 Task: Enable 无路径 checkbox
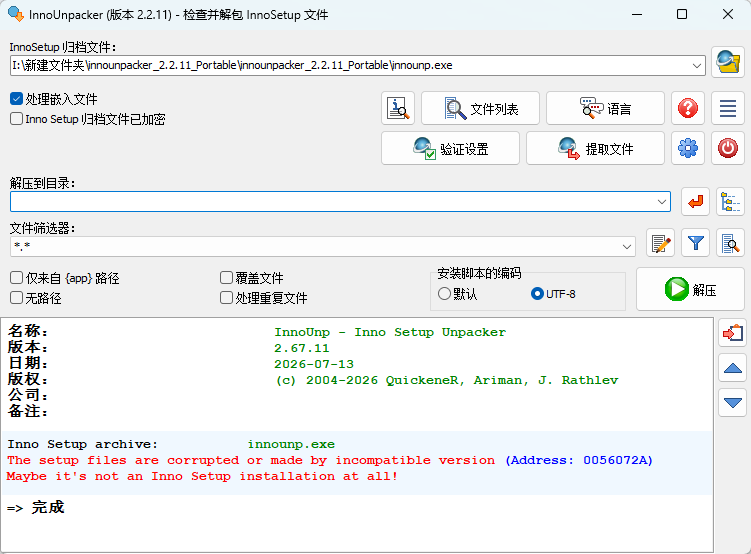16,298
